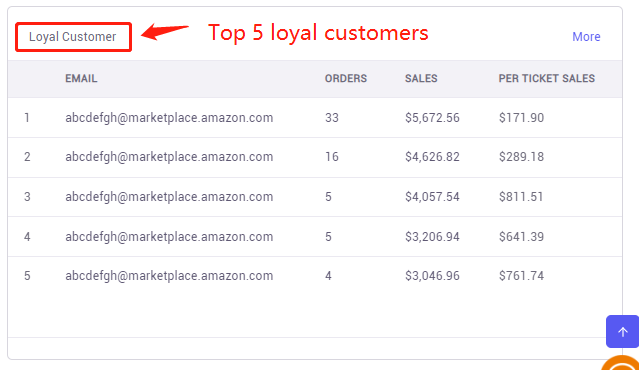
Task: Select the rank 1 customer email
Action: tap(169, 118)
